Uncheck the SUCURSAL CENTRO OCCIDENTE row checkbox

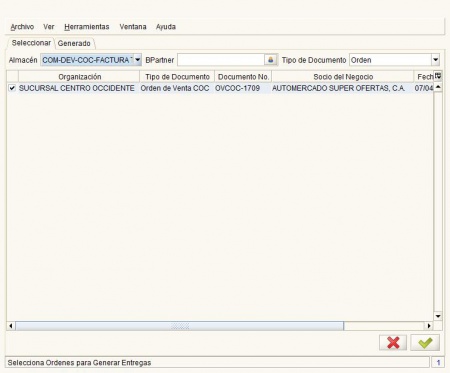pyautogui.click(x=12, y=88)
